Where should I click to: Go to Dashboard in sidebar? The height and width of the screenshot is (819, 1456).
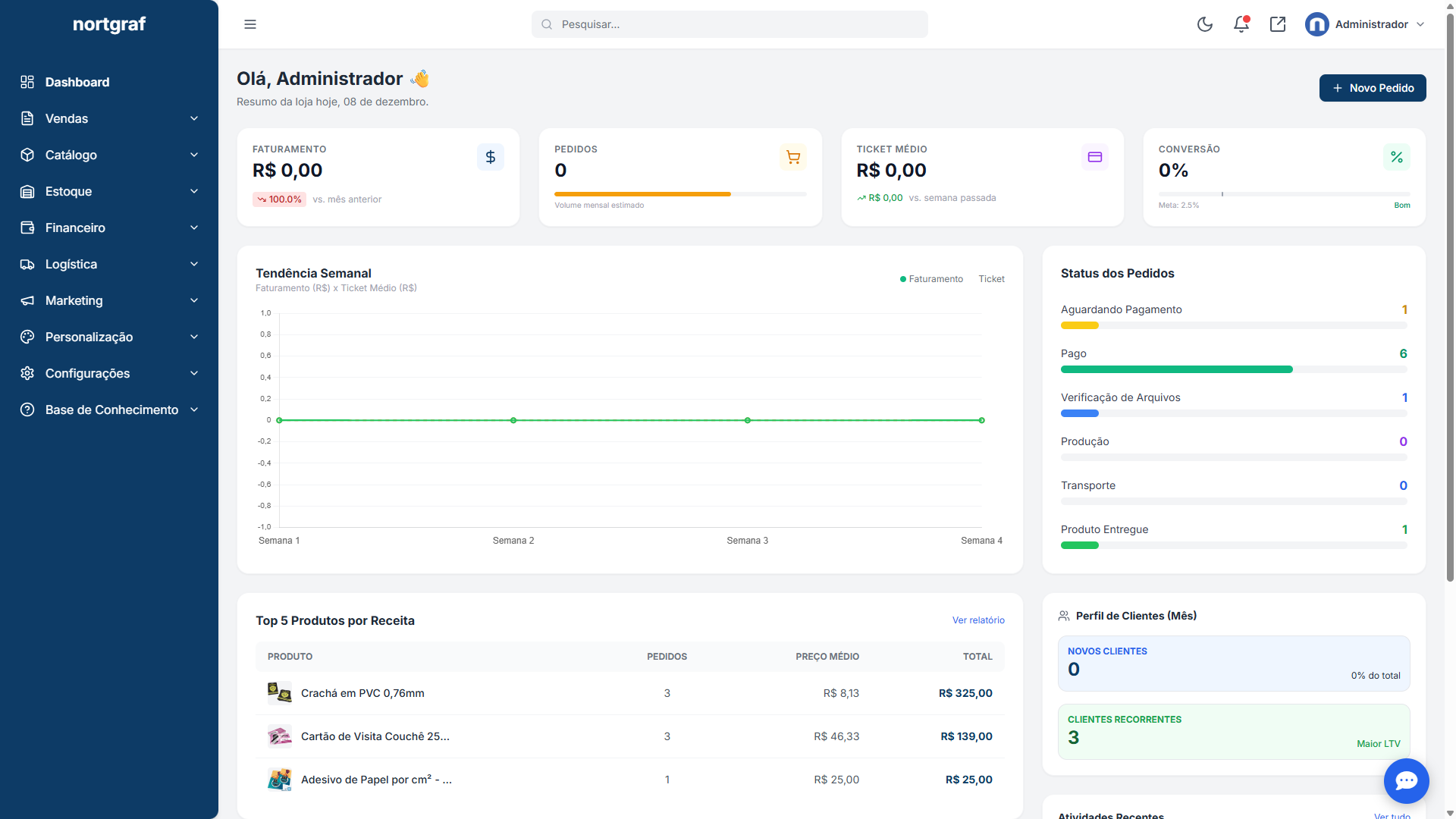pos(77,82)
